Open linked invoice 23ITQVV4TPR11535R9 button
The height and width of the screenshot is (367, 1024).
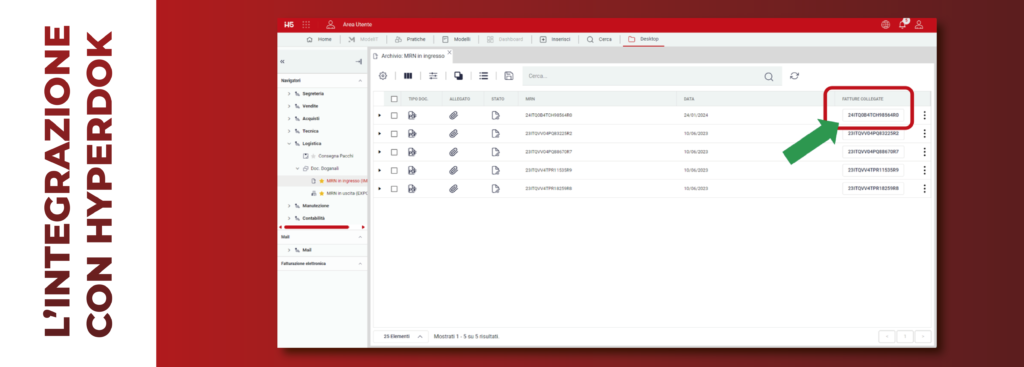(x=873, y=170)
